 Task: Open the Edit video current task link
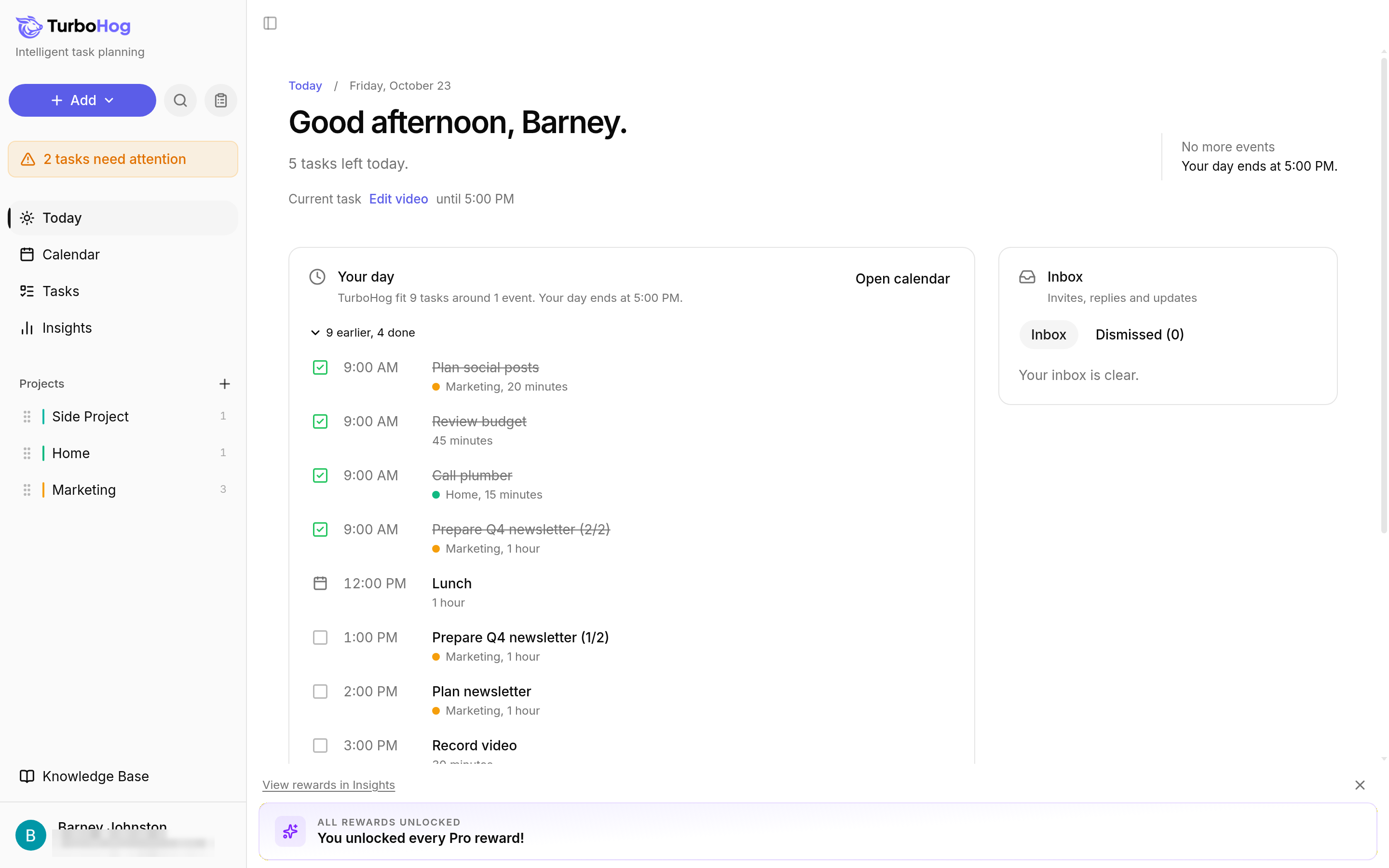tap(398, 199)
